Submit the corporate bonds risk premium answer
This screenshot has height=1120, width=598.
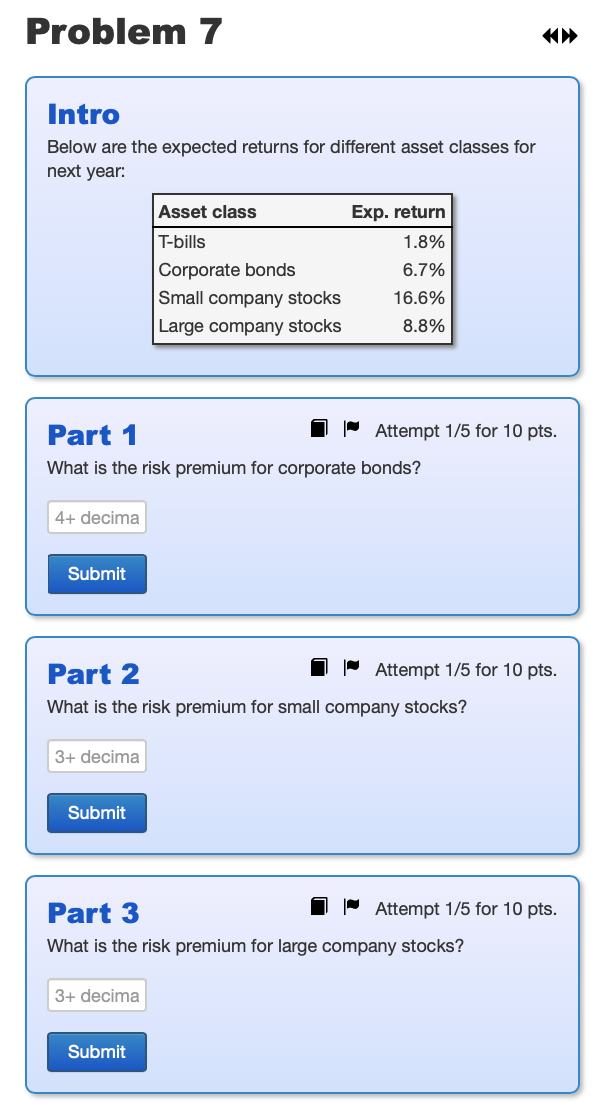pyautogui.click(x=96, y=574)
